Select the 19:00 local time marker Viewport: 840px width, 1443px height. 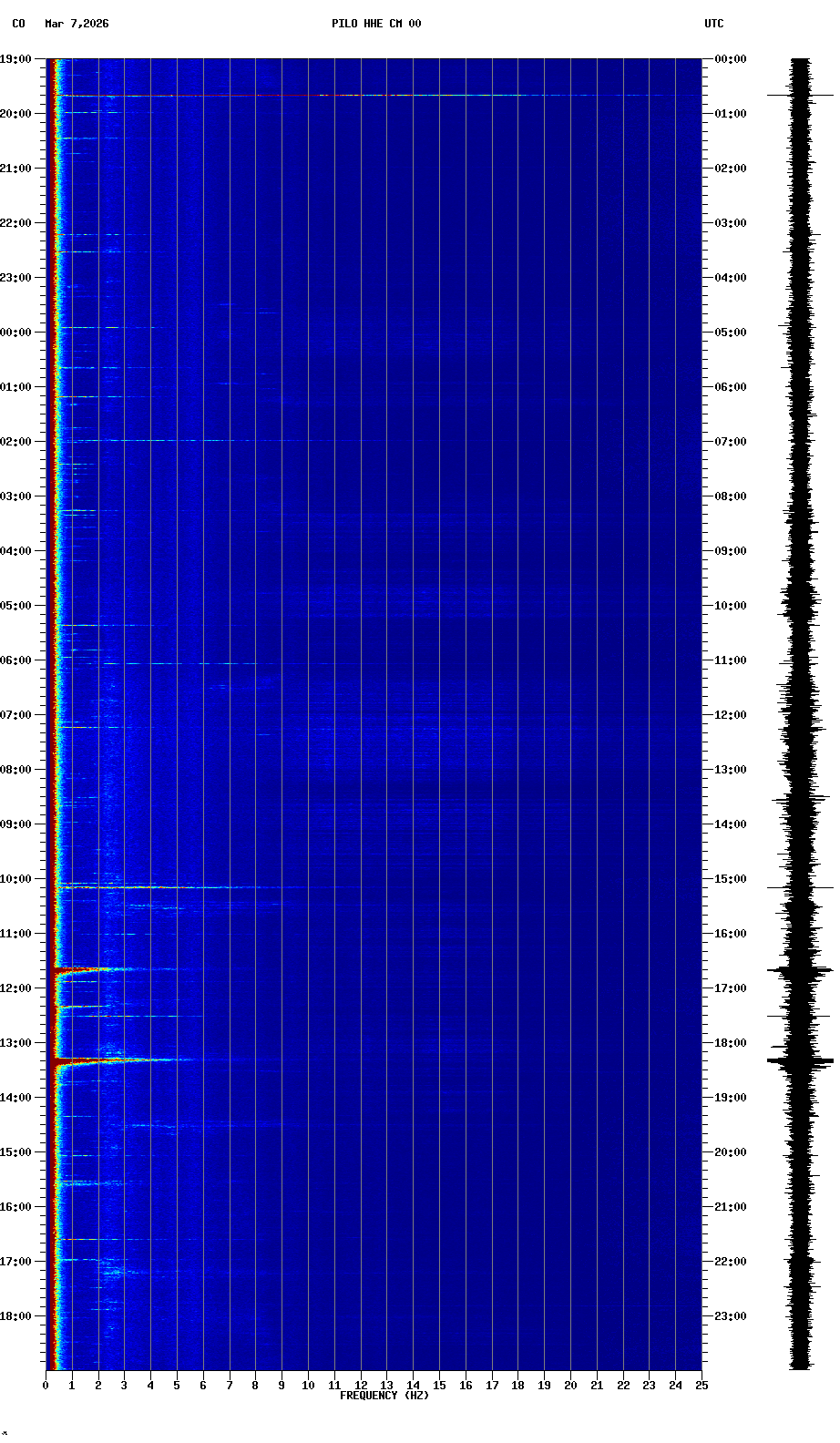coord(16,59)
